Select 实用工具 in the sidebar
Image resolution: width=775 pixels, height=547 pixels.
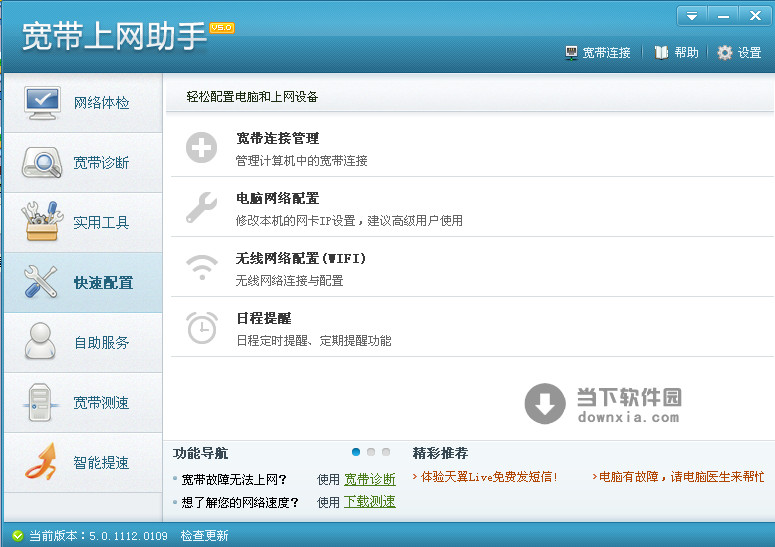pyautogui.click(x=83, y=222)
